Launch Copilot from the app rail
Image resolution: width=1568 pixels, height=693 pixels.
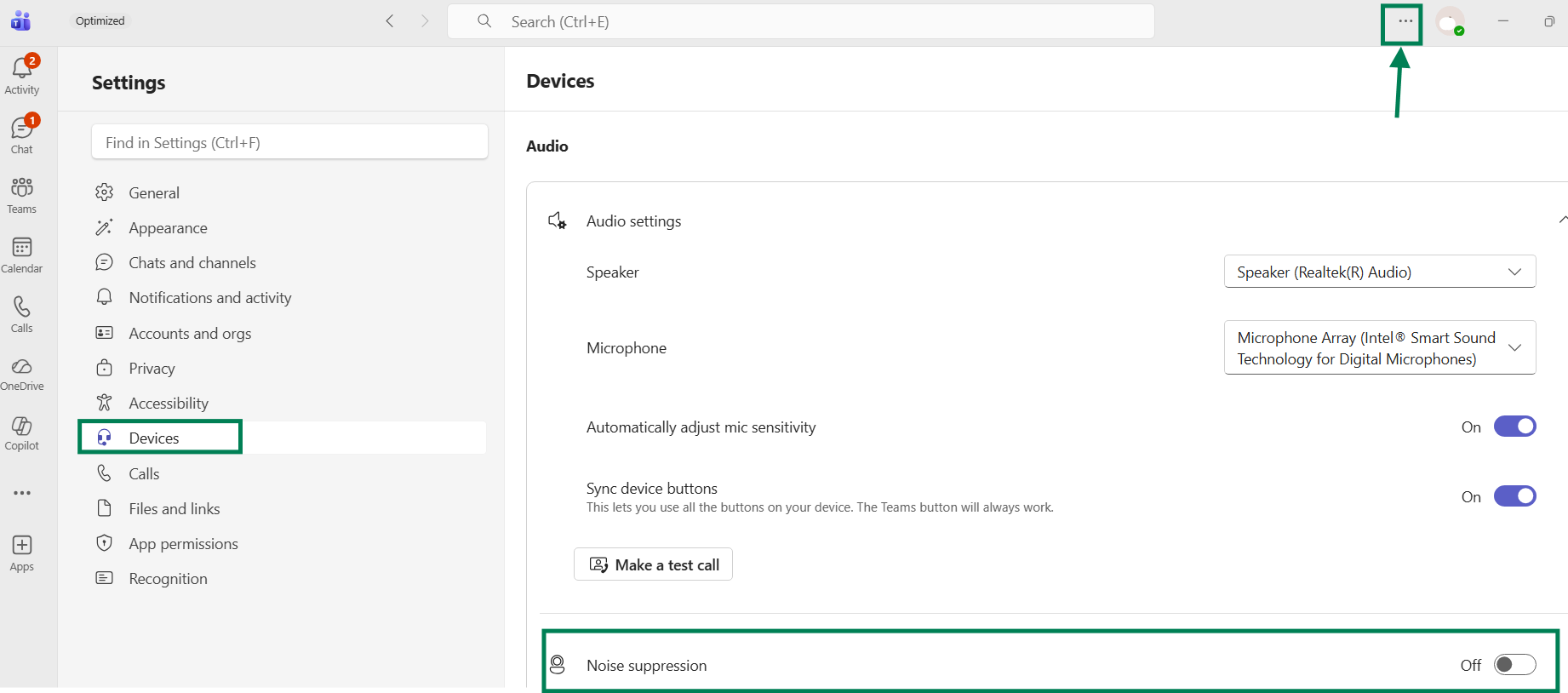coord(22,433)
